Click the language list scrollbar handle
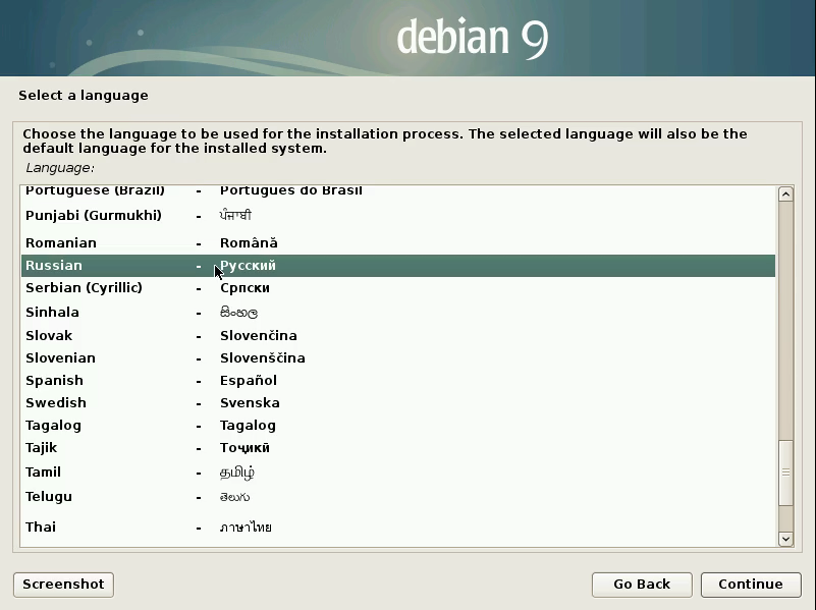The width and height of the screenshot is (816, 610). 785,472
